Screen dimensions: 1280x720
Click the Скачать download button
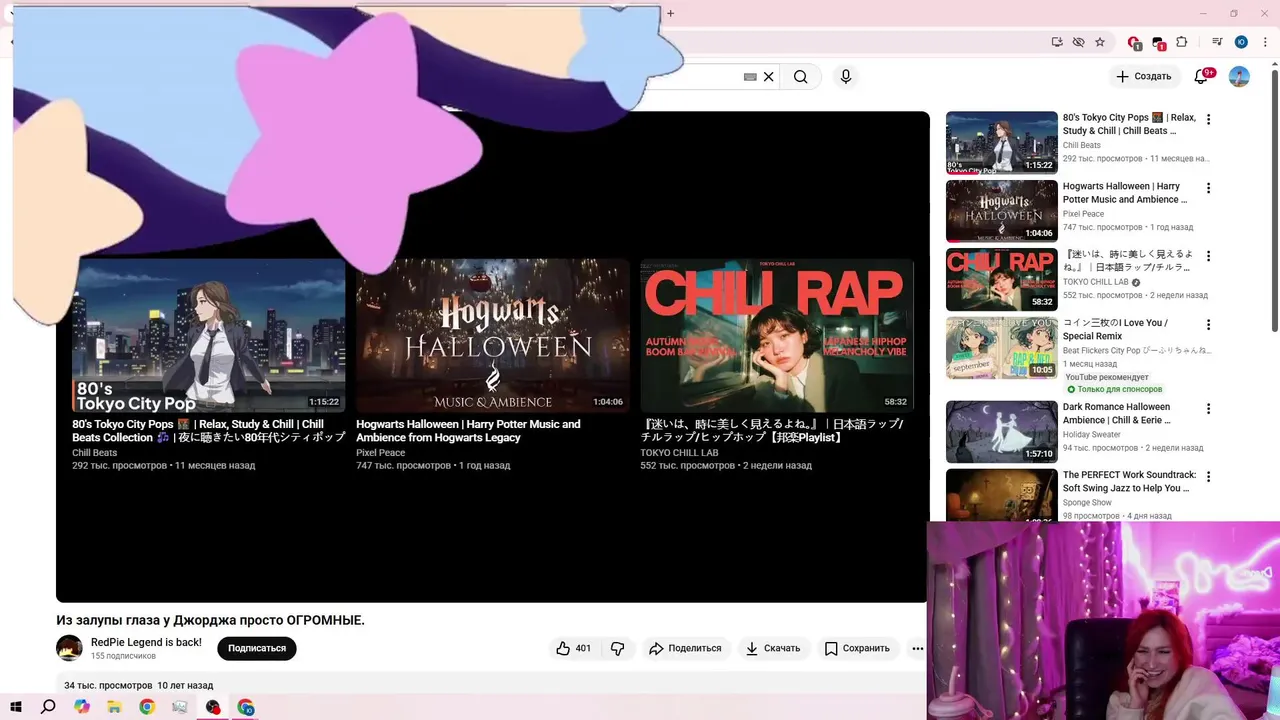772,648
